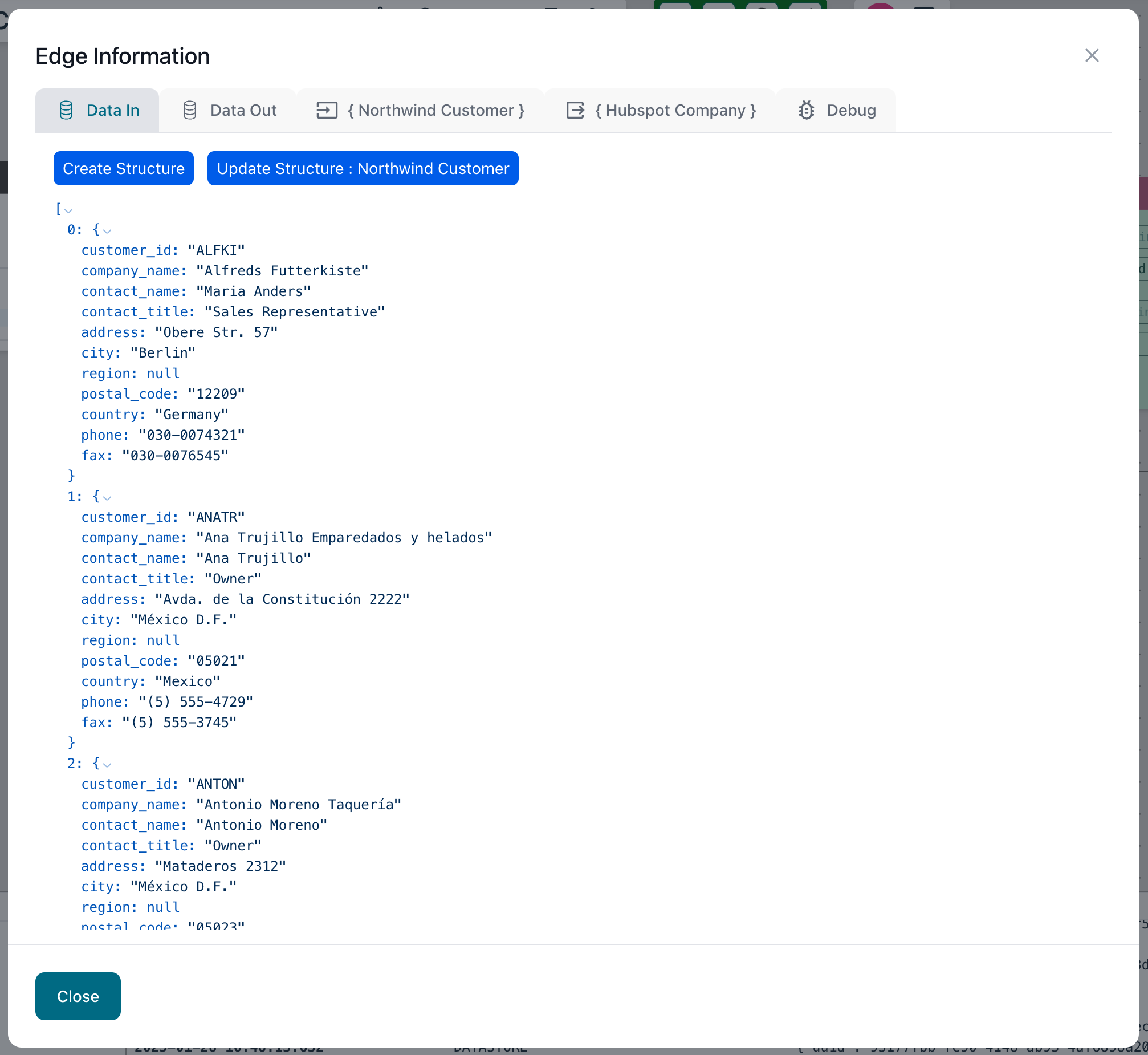
Task: Click the database icon on the Data In tab
Action: tap(66, 110)
